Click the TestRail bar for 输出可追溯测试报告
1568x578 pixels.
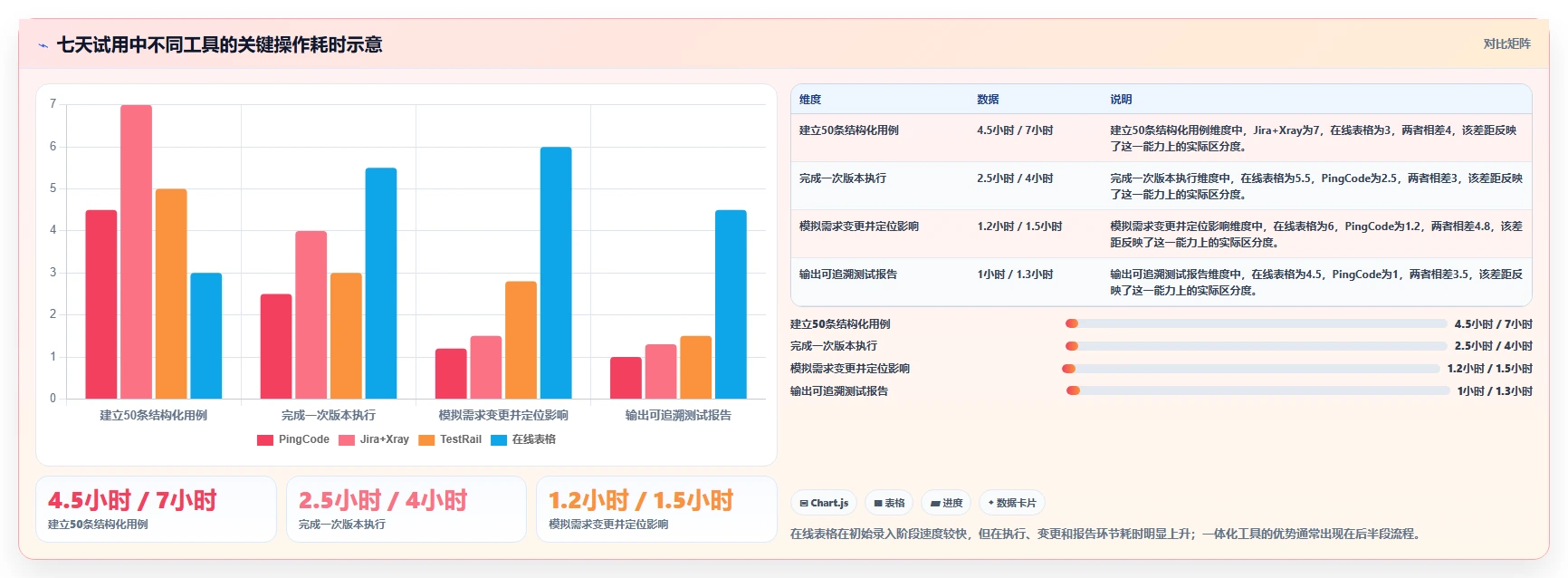pyautogui.click(x=695, y=367)
